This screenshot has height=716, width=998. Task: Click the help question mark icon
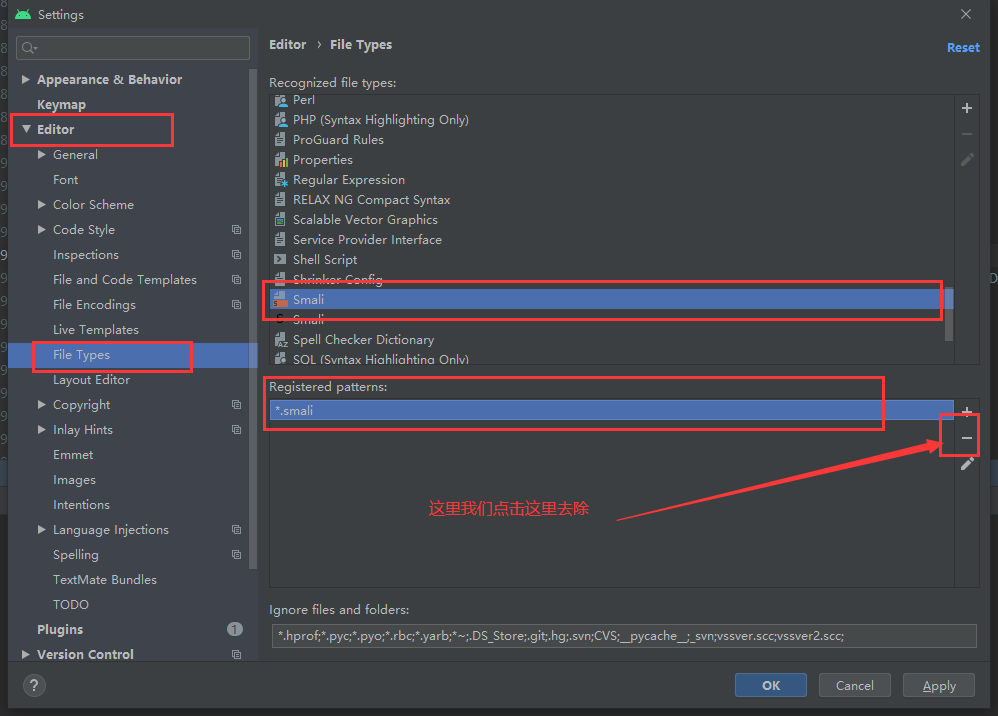coord(34,685)
